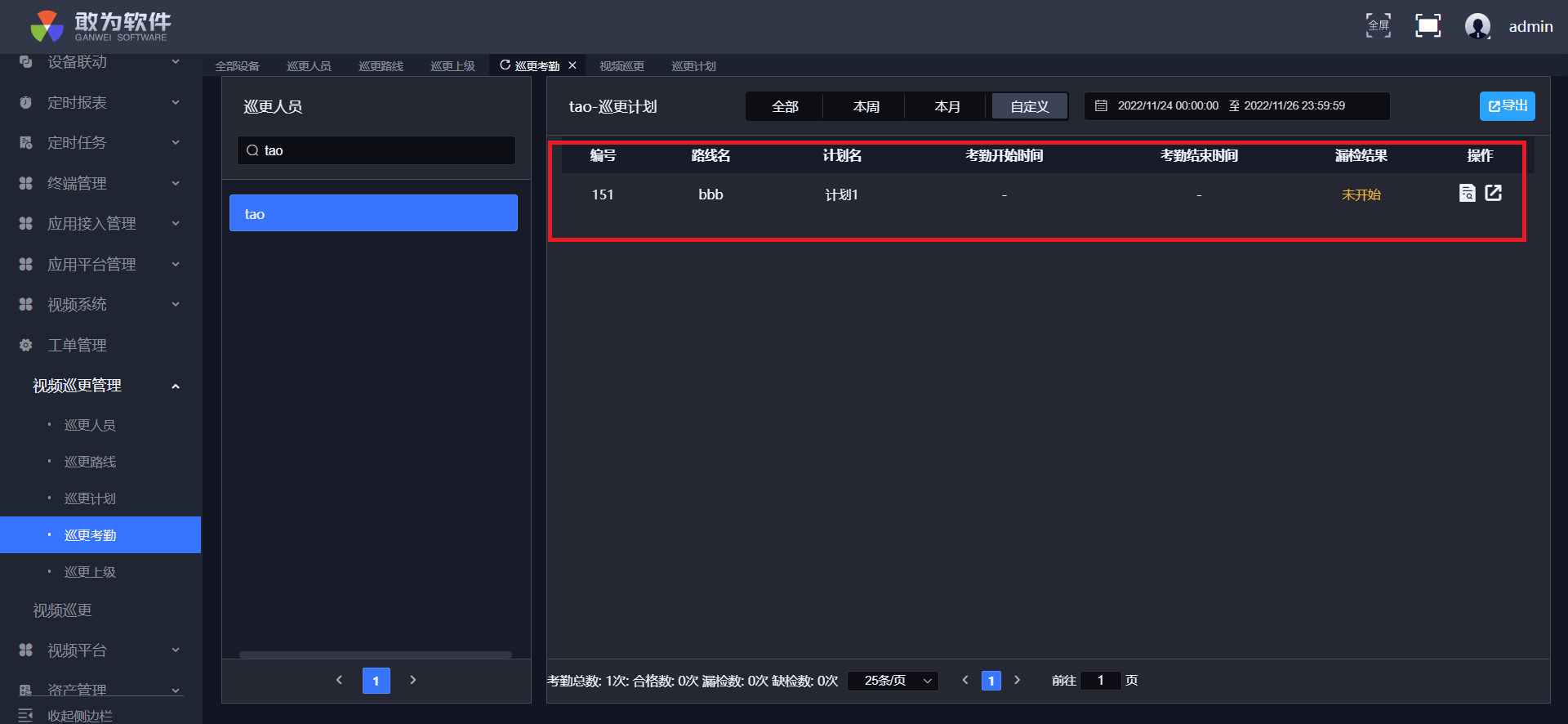Click the collapse sidebar icon at bottom
The width and height of the screenshot is (1568, 724).
click(x=25, y=715)
